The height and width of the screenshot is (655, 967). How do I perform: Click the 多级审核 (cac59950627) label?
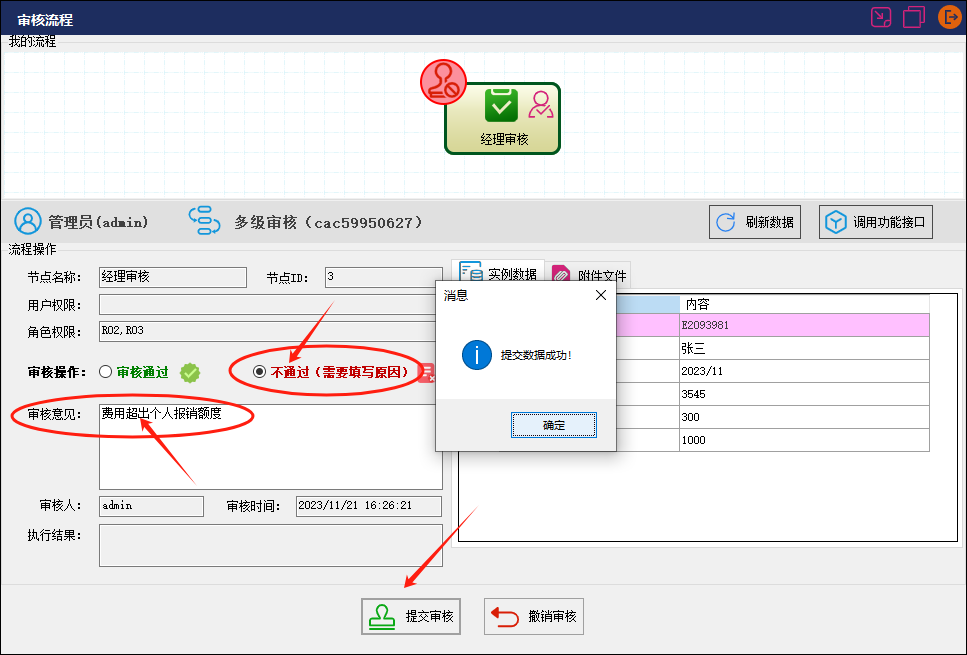(x=328, y=223)
